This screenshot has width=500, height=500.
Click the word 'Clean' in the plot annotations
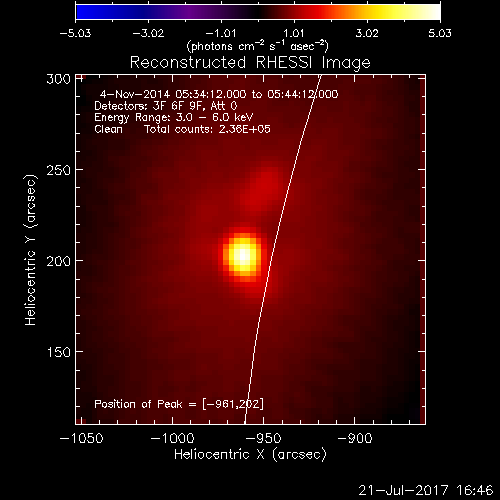tap(108, 129)
